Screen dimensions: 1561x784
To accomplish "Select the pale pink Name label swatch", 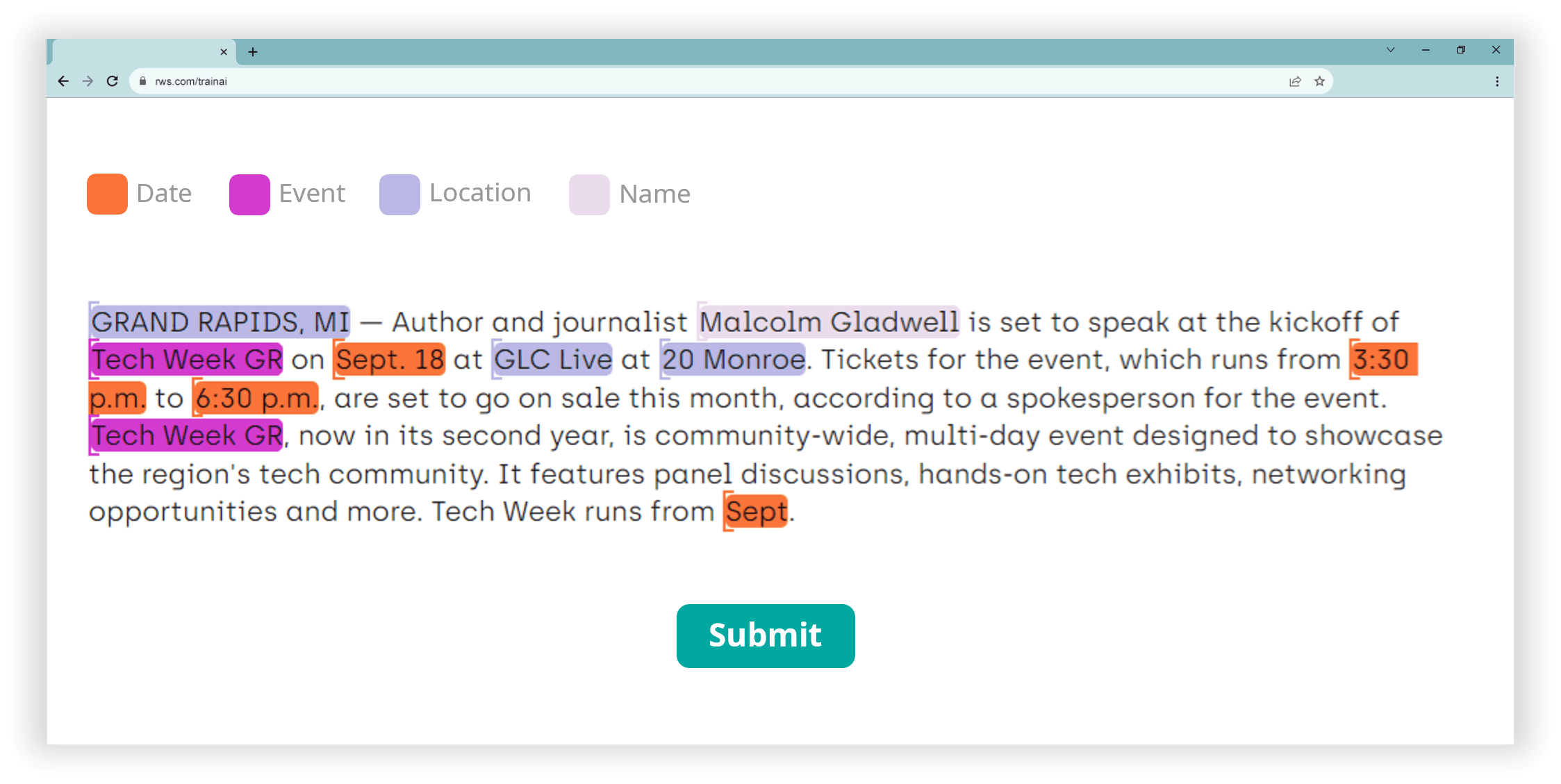I will point(589,194).
